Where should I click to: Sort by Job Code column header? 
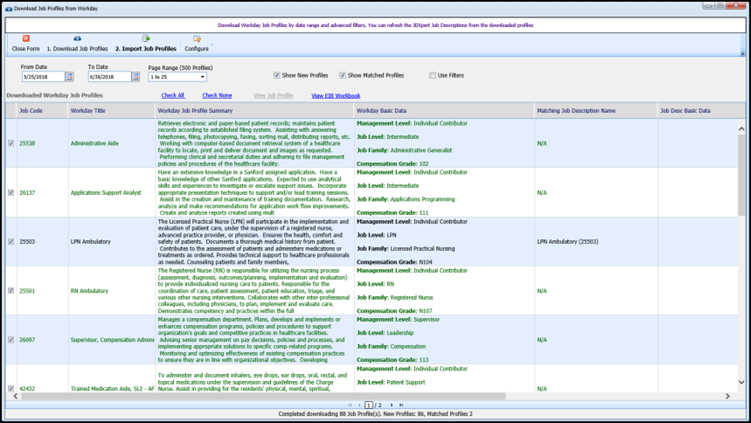click(42, 111)
